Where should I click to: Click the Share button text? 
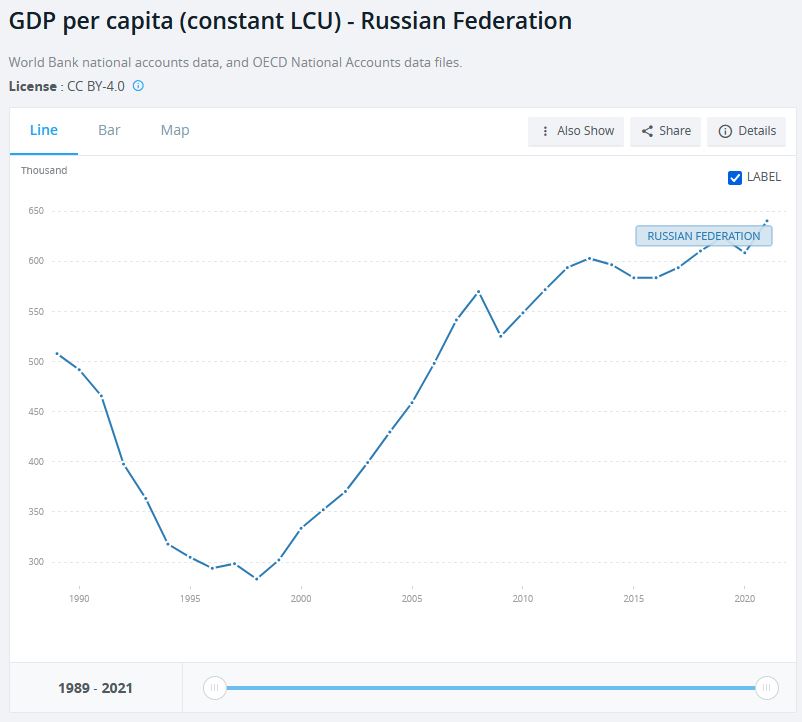point(675,131)
